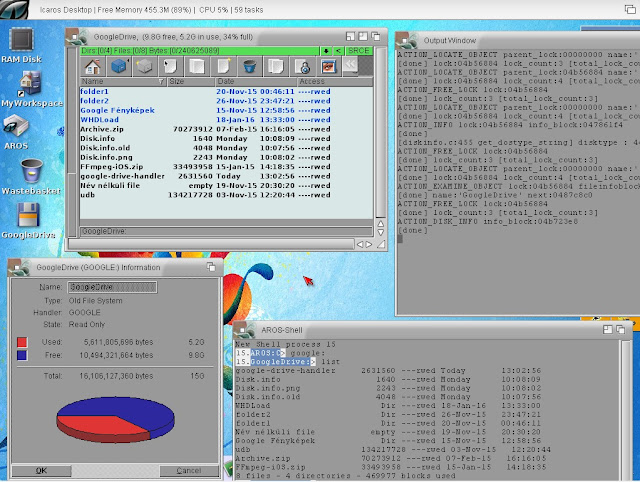Select the Archive.zip file
The image size is (640, 482).
pos(226,129)
